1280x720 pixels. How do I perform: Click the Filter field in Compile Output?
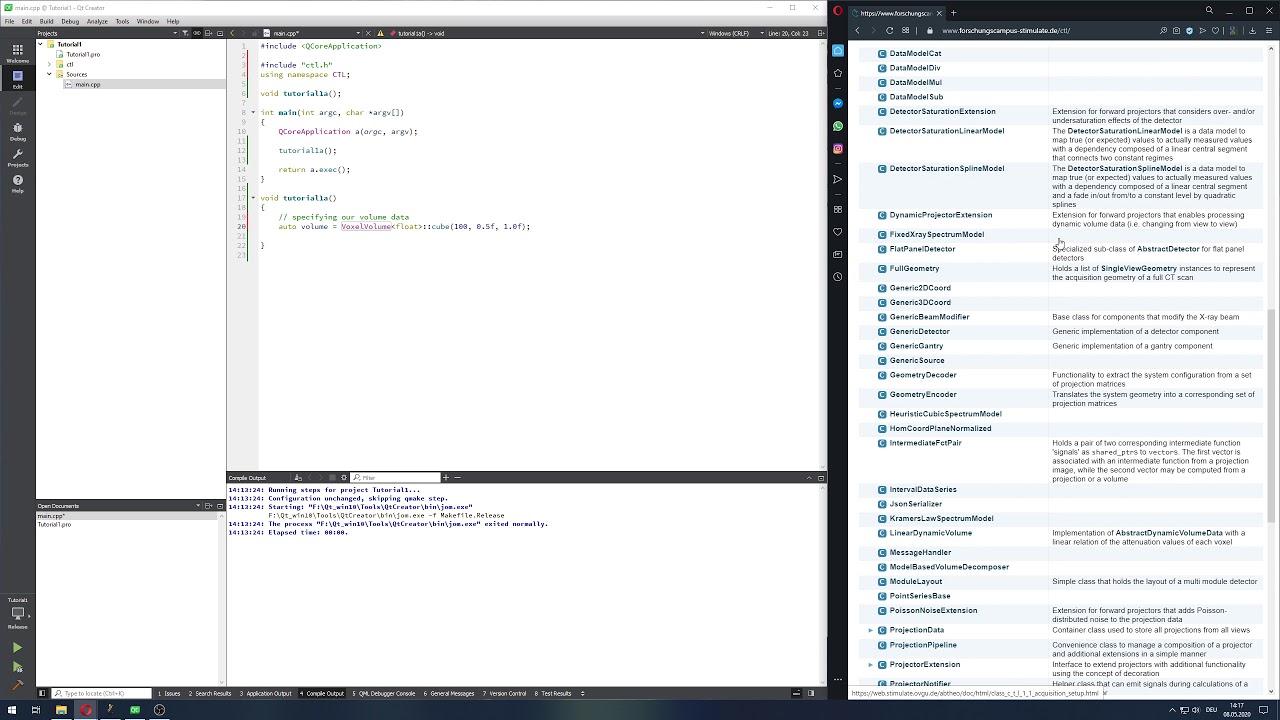(x=395, y=478)
